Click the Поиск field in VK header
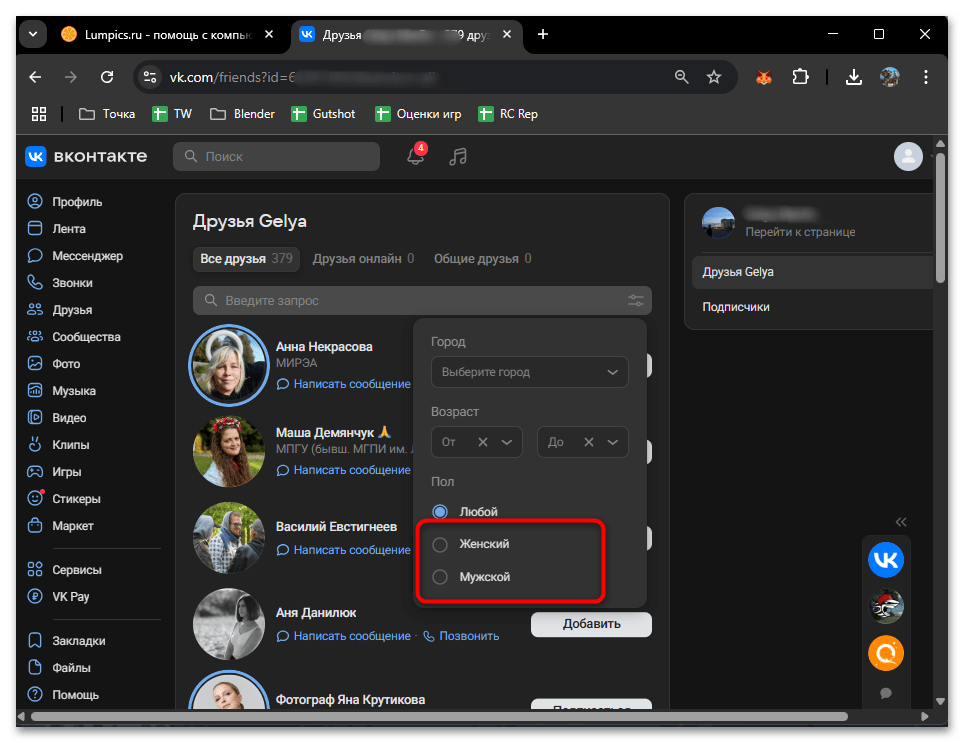This screenshot has height=743, width=964. click(x=277, y=157)
